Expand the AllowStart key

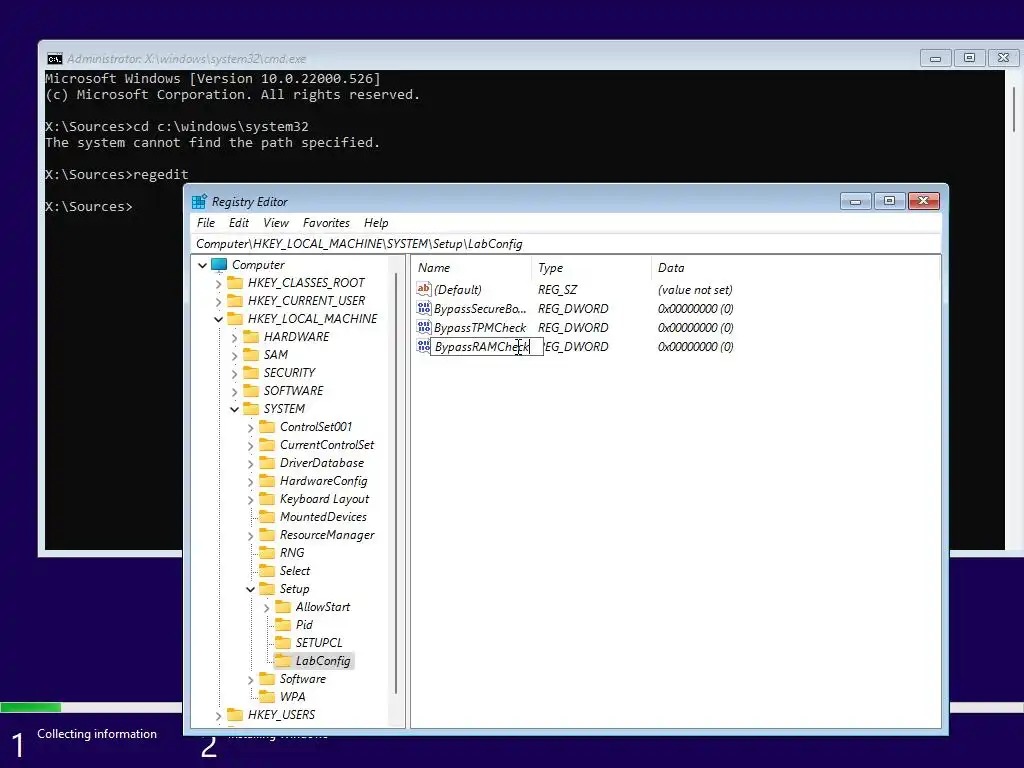(266, 607)
